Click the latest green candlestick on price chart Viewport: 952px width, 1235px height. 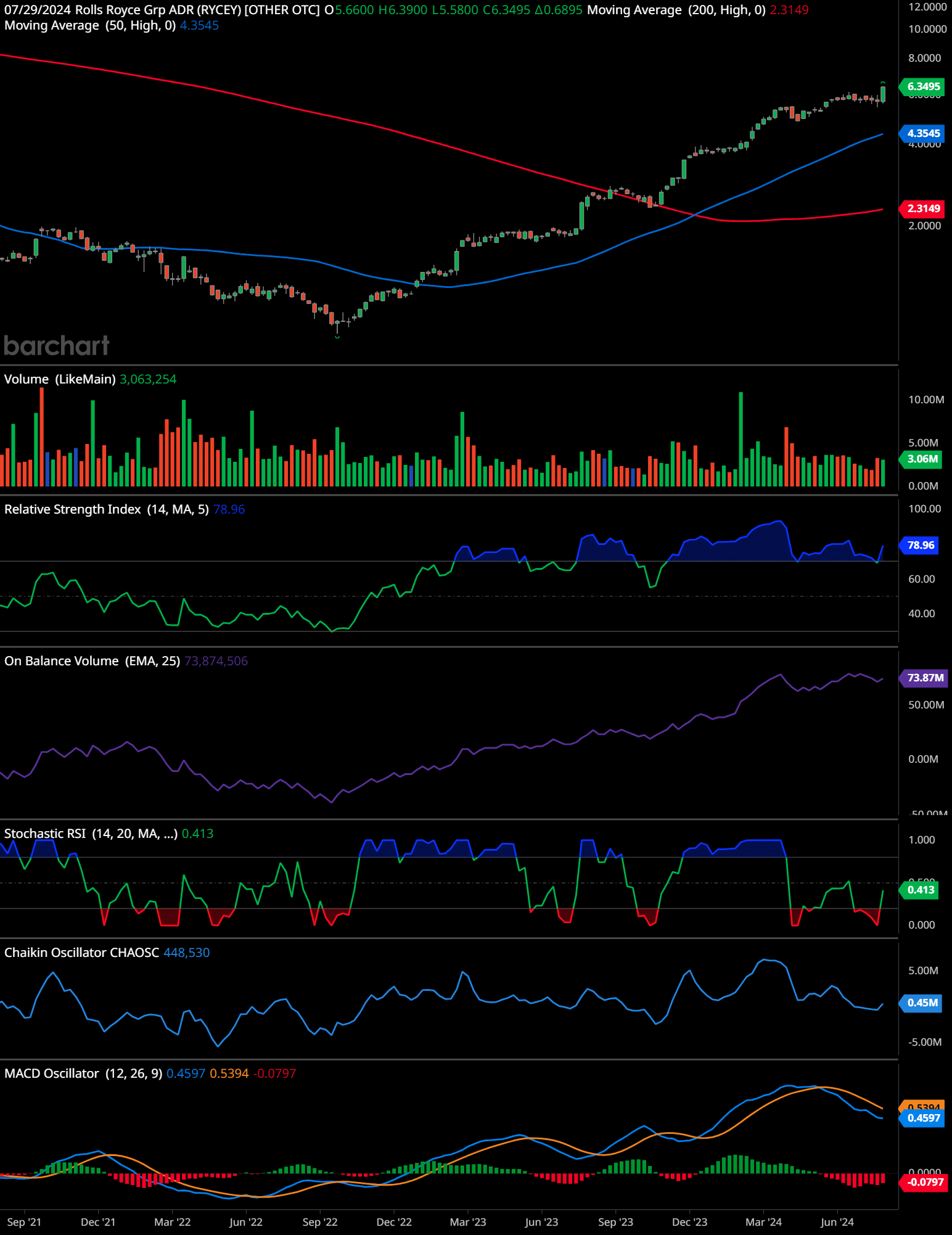click(x=883, y=94)
